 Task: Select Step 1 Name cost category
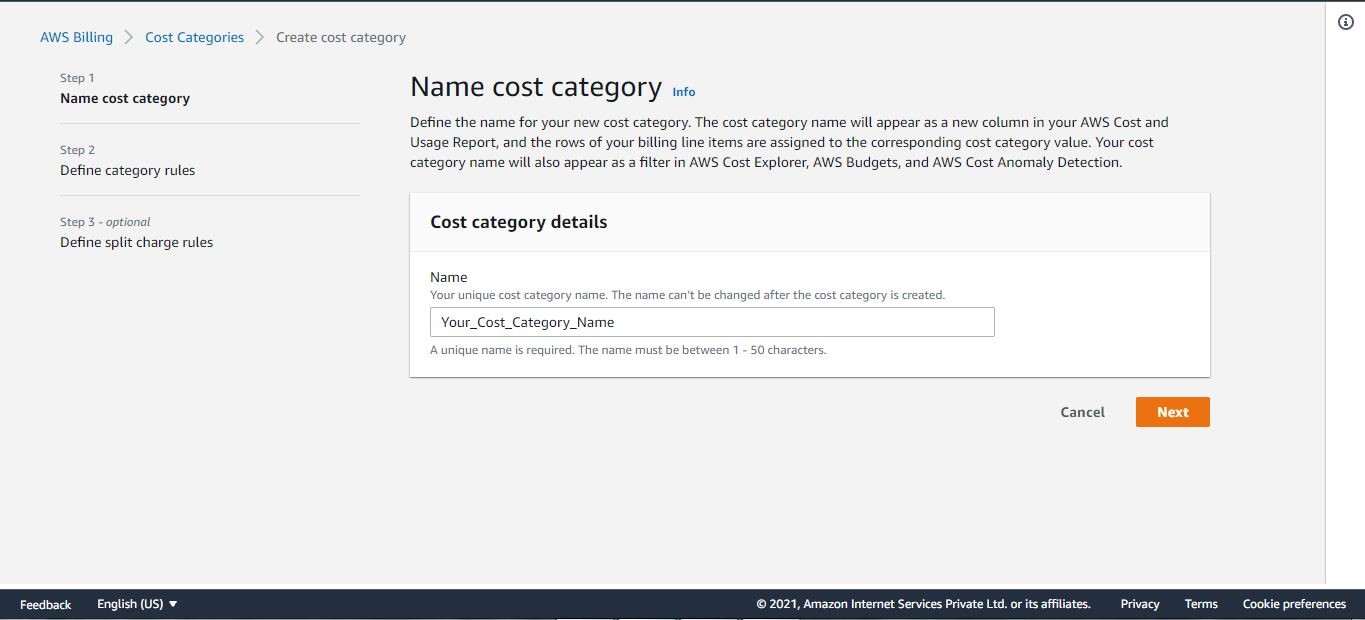[125, 98]
